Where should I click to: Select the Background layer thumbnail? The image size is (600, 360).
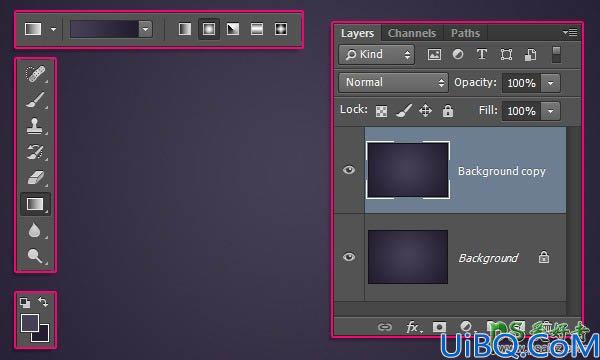408,257
